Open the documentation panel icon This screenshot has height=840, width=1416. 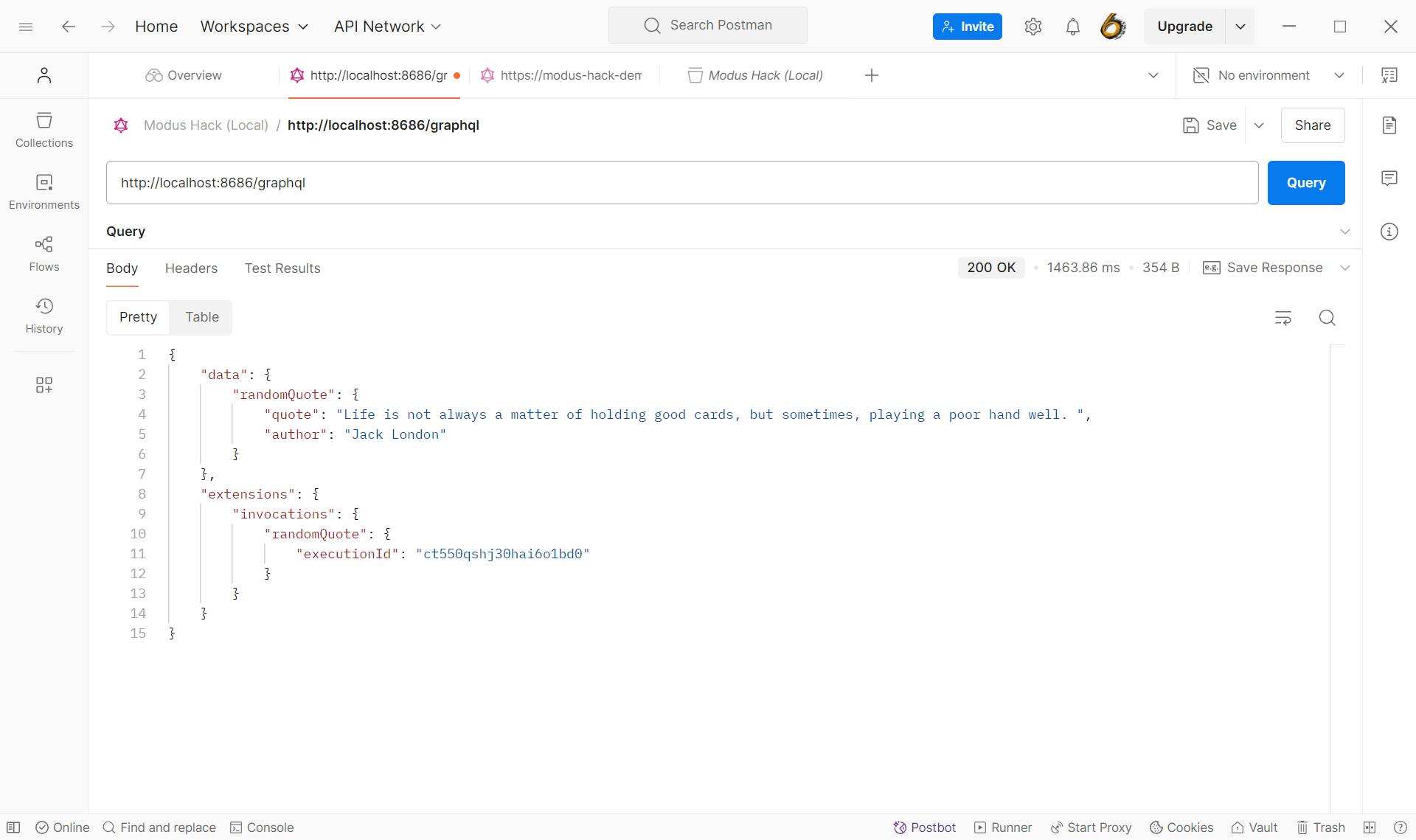[1389, 125]
